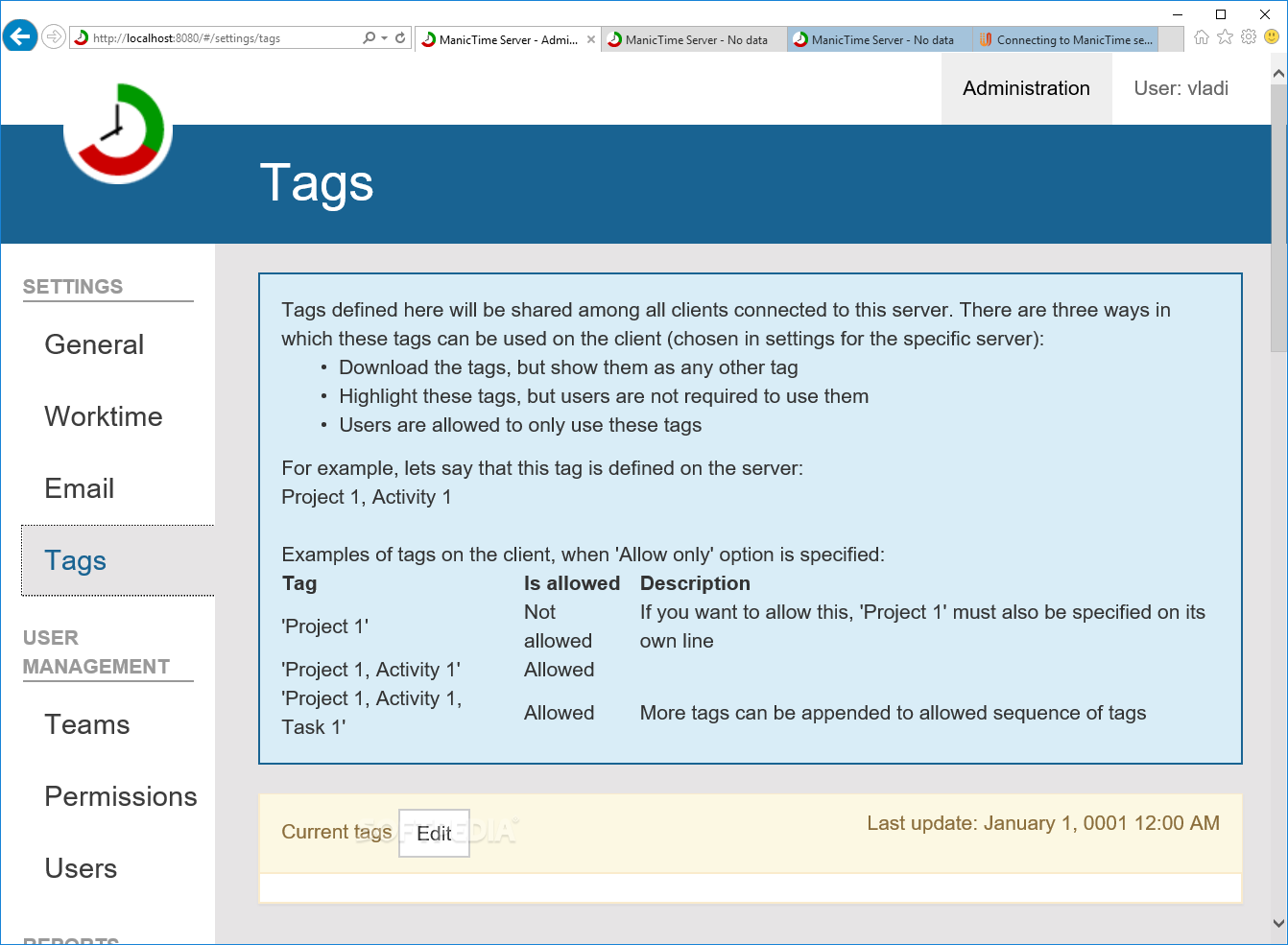Click 'Highlight these tags' bullet text

[x=604, y=396]
